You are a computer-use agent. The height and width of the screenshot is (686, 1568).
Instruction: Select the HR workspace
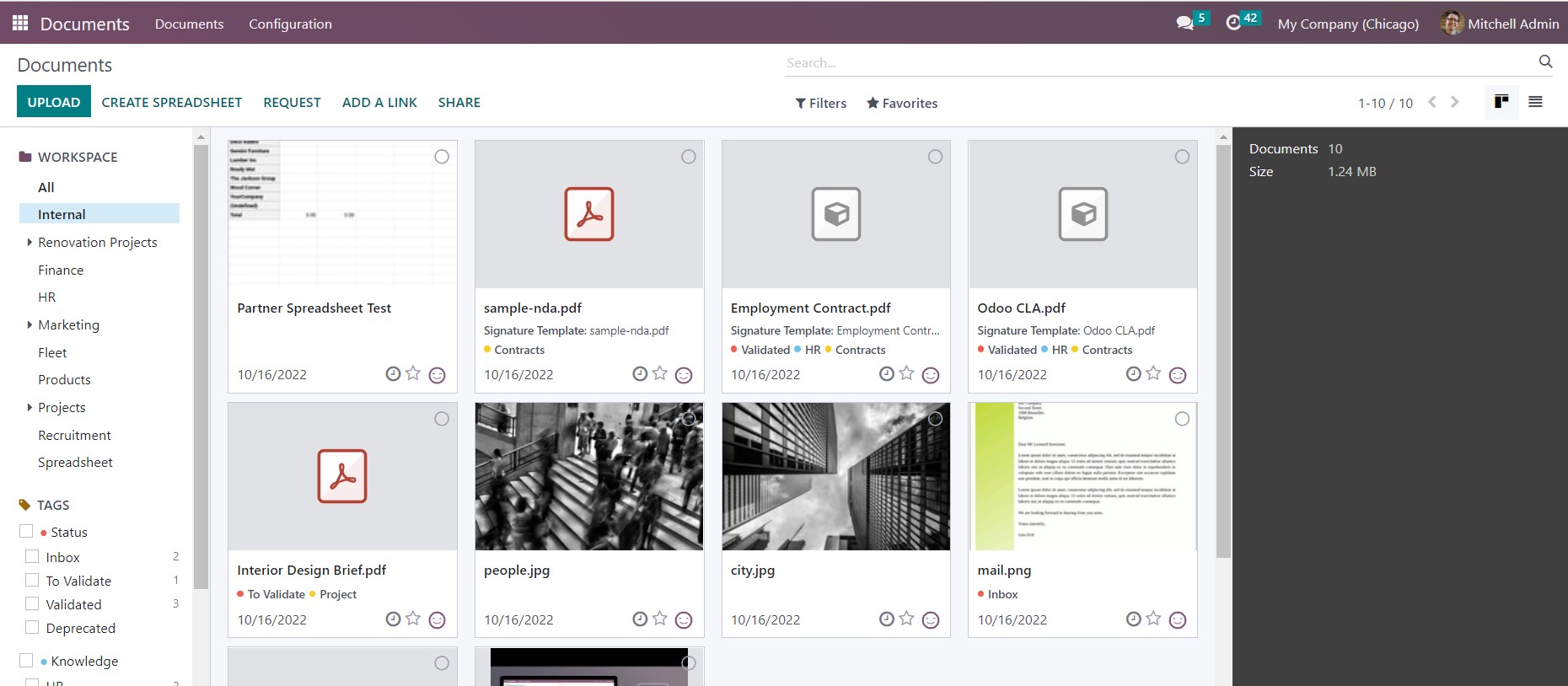point(47,297)
